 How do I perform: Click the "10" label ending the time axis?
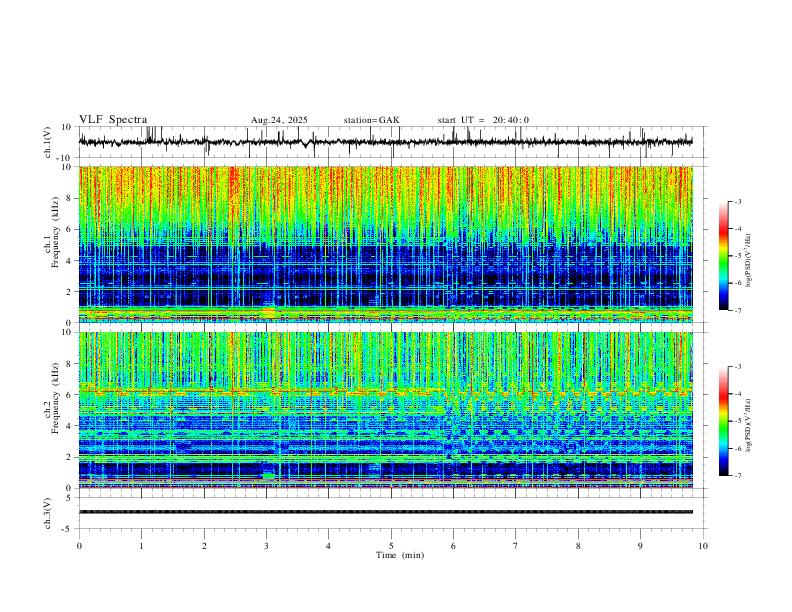[x=703, y=546]
